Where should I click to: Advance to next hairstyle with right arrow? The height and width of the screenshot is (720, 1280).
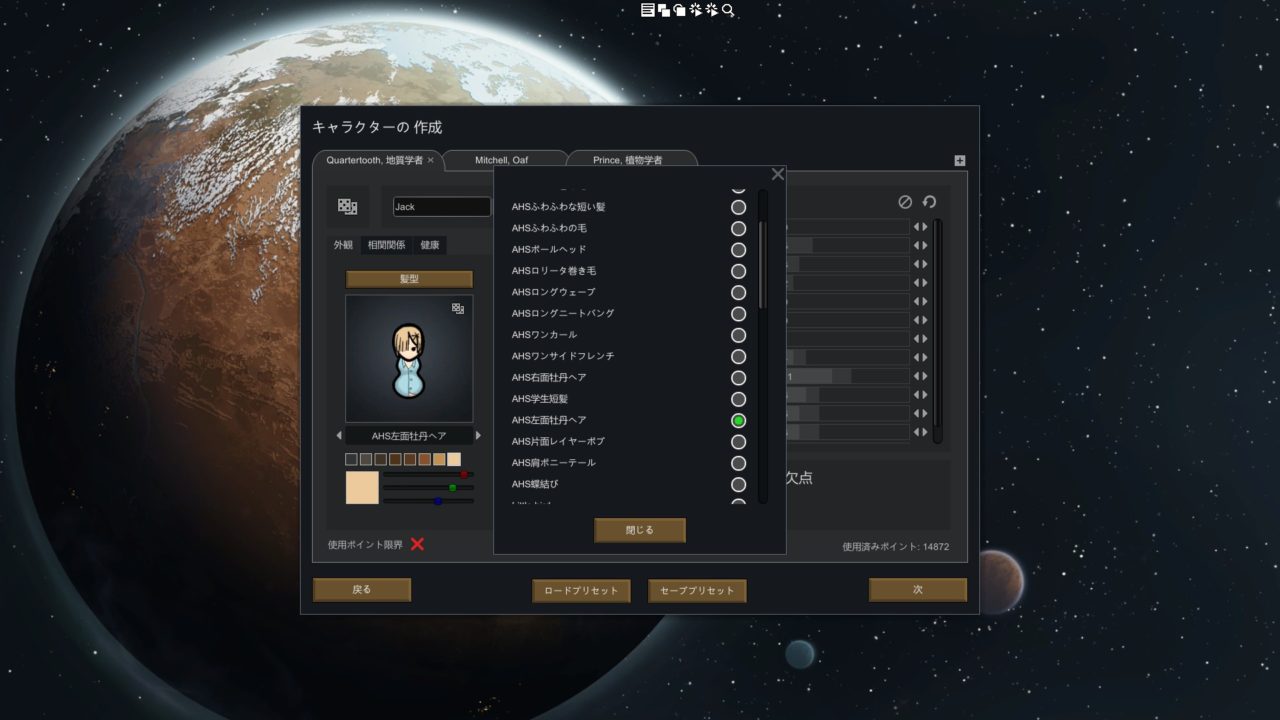(x=478, y=435)
